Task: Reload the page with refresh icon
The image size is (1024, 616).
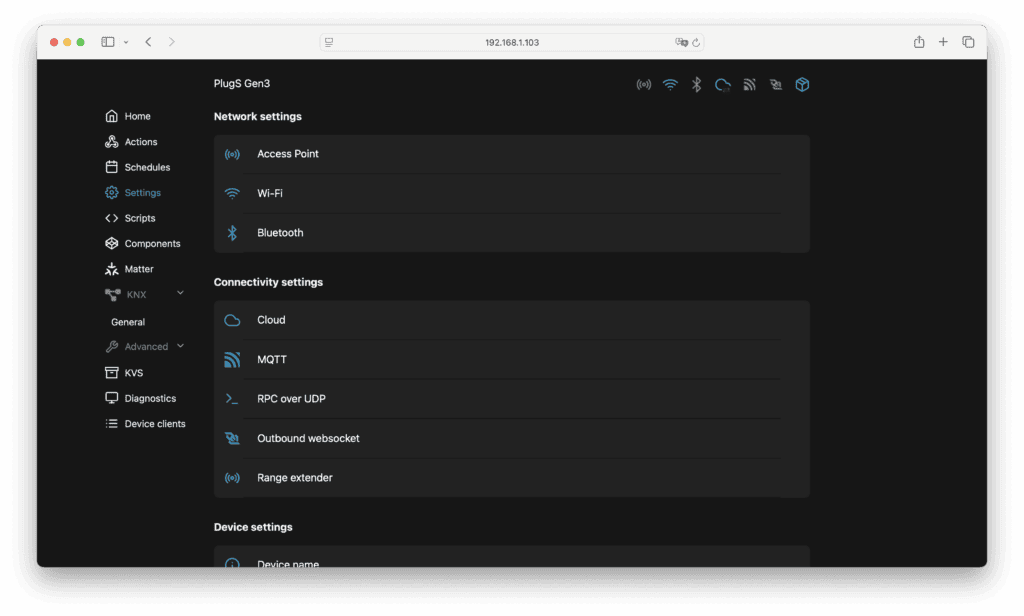Action: point(697,42)
